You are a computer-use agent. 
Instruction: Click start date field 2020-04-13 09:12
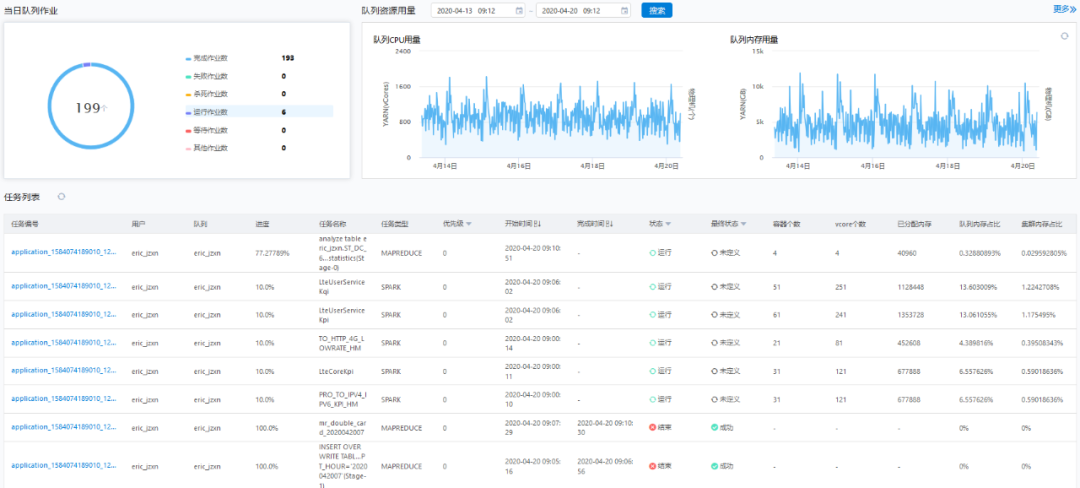pos(479,10)
